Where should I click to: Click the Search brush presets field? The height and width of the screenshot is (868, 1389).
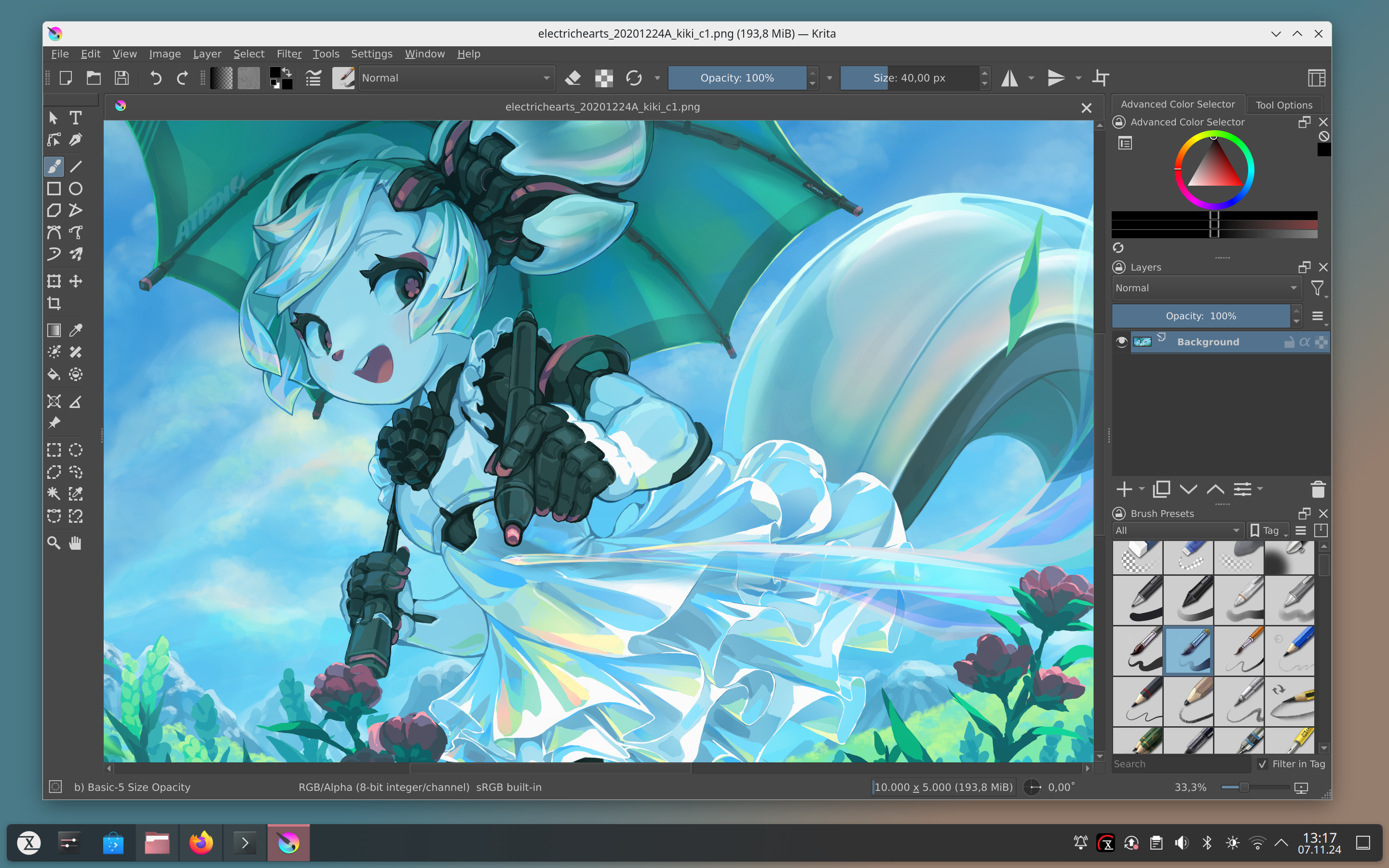pyautogui.click(x=1181, y=764)
